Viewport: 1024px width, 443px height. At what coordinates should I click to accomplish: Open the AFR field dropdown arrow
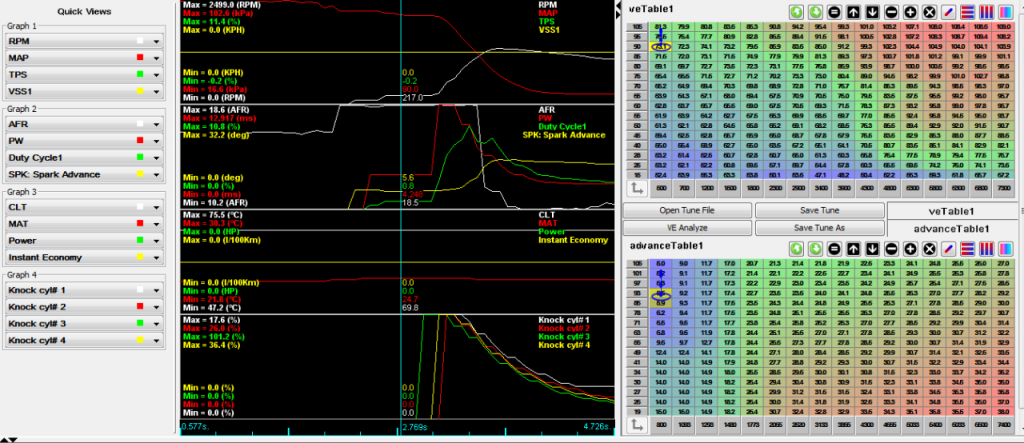pyautogui.click(x=157, y=124)
